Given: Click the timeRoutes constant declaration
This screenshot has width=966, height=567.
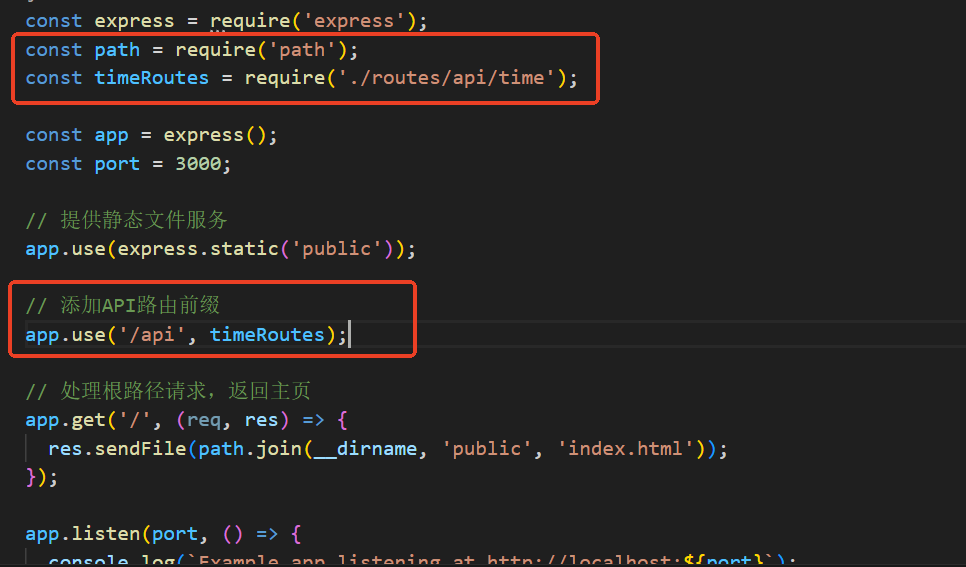Looking at the screenshot, I should tap(152, 78).
